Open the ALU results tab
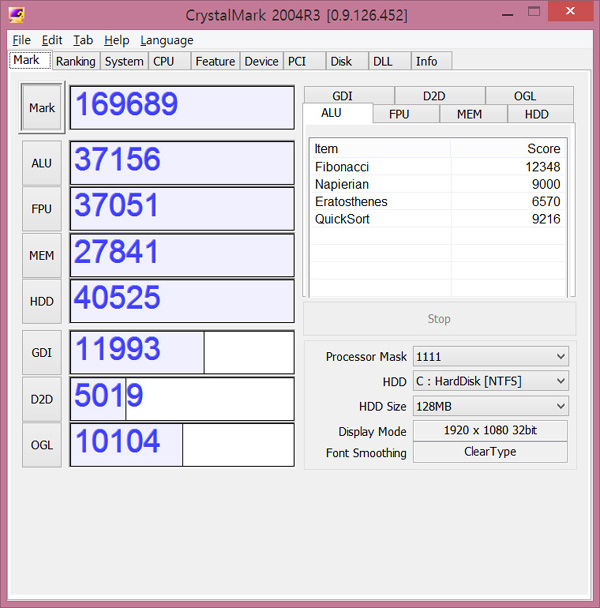The width and height of the screenshot is (600, 608). (x=337, y=113)
